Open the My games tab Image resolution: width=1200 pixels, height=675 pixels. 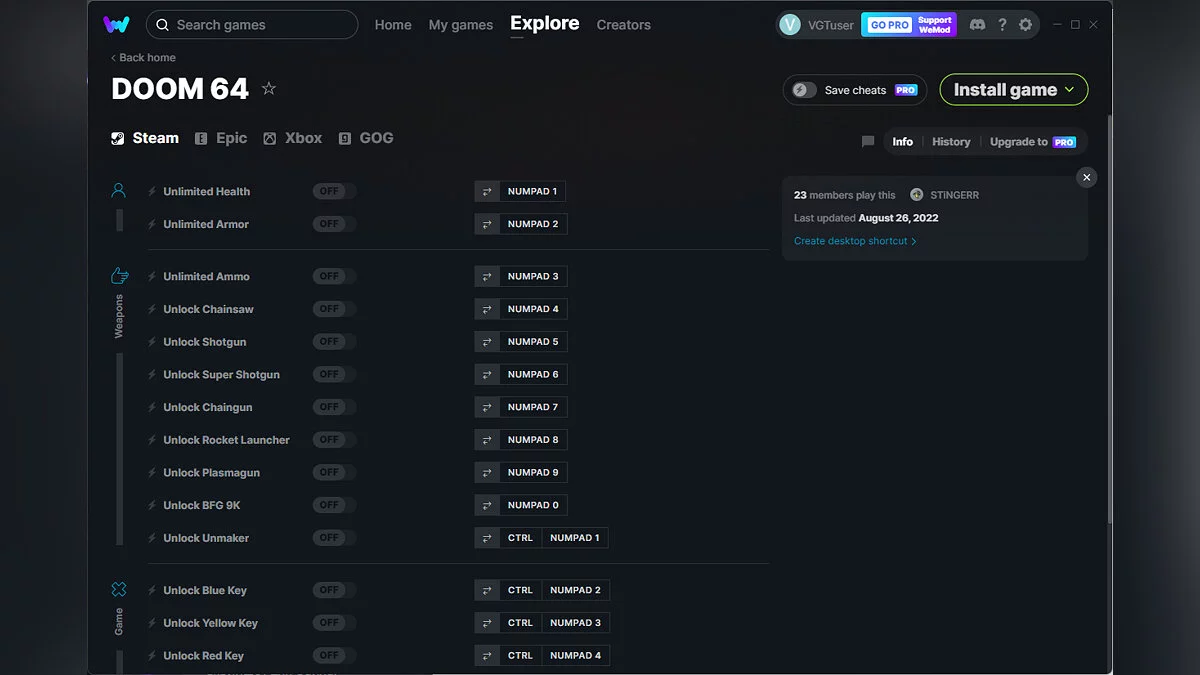coord(461,25)
